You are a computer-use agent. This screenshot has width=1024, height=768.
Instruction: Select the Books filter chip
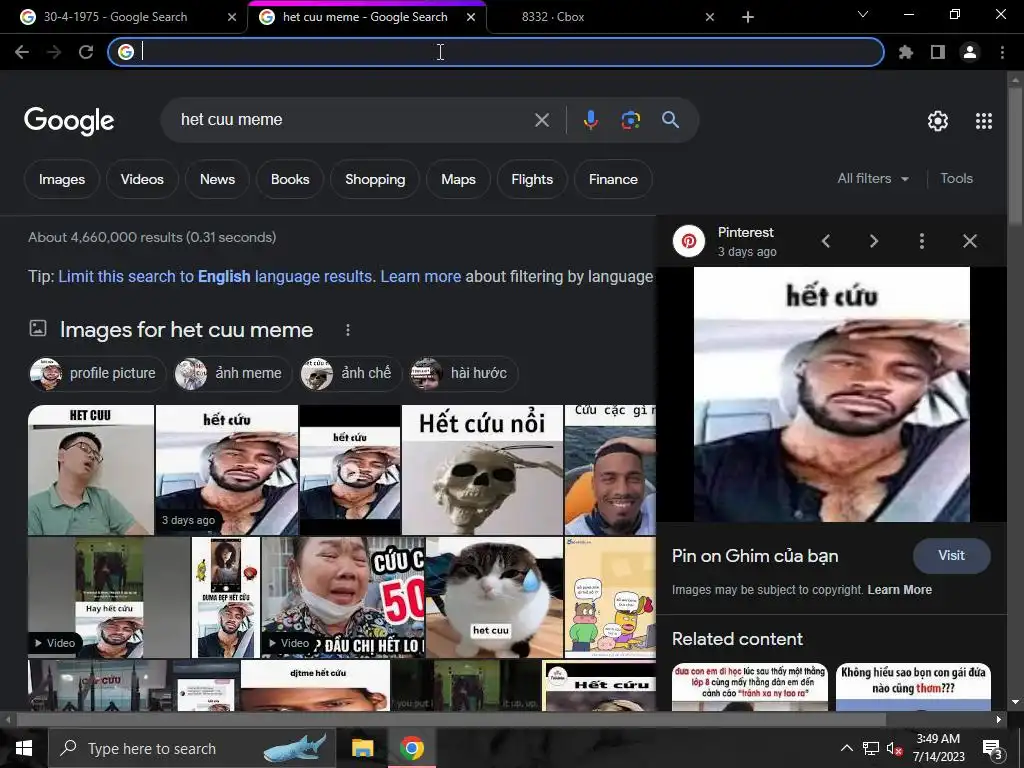290,179
